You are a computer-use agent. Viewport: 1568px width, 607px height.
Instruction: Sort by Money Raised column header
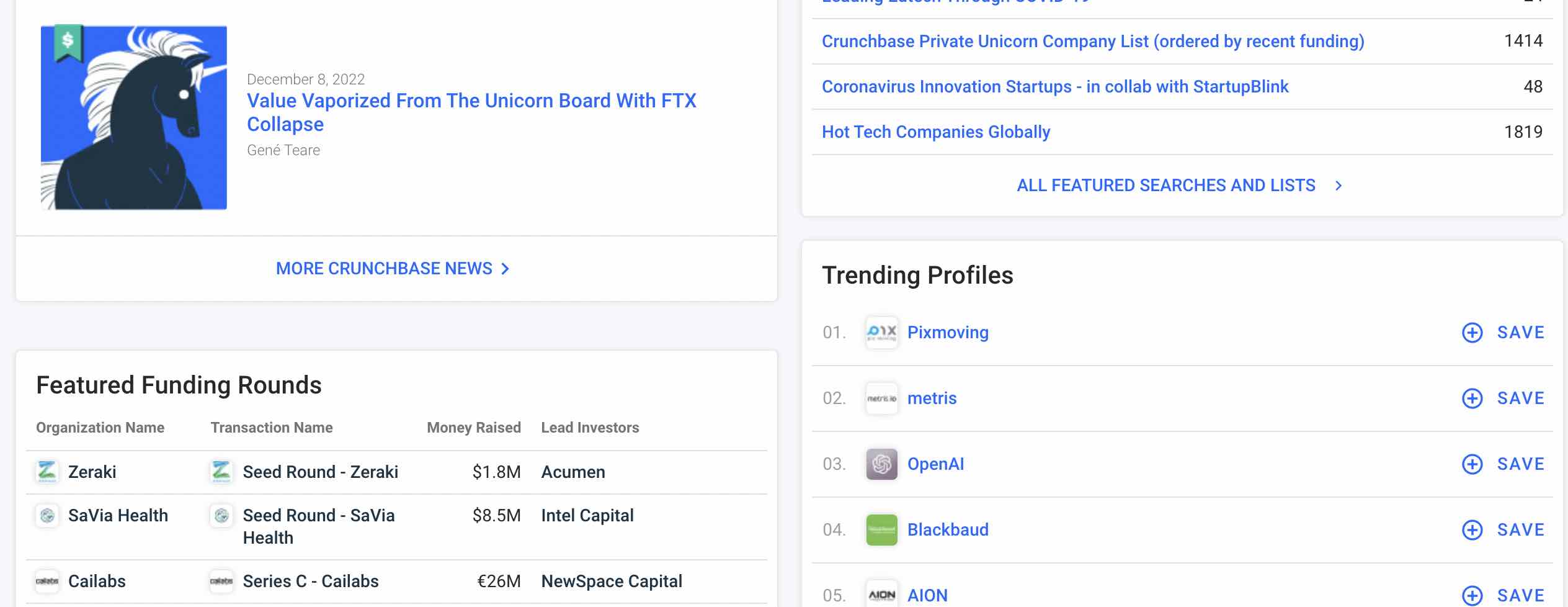pyautogui.click(x=473, y=428)
